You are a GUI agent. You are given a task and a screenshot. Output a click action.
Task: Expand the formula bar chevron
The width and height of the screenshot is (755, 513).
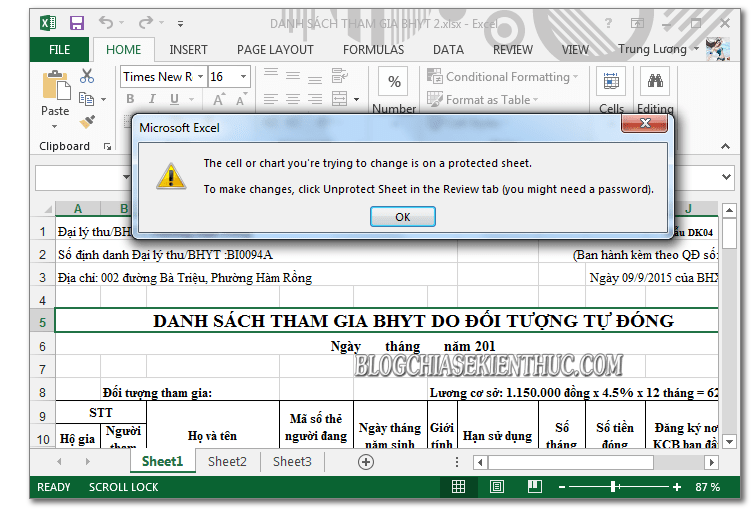726,177
